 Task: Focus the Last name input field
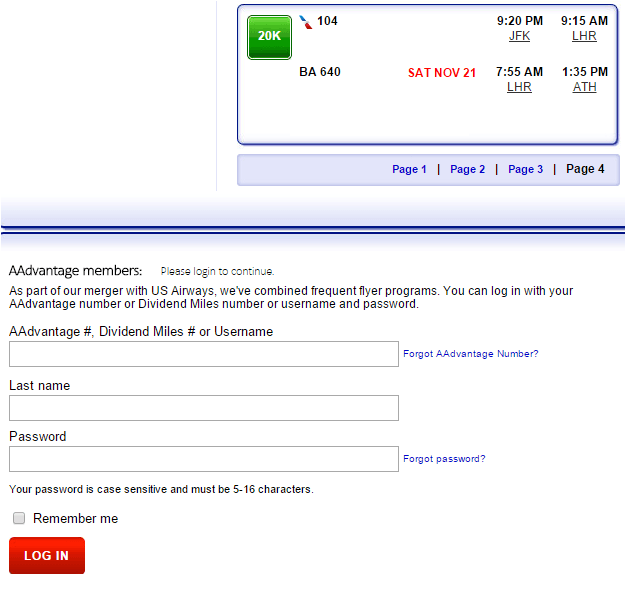204,408
